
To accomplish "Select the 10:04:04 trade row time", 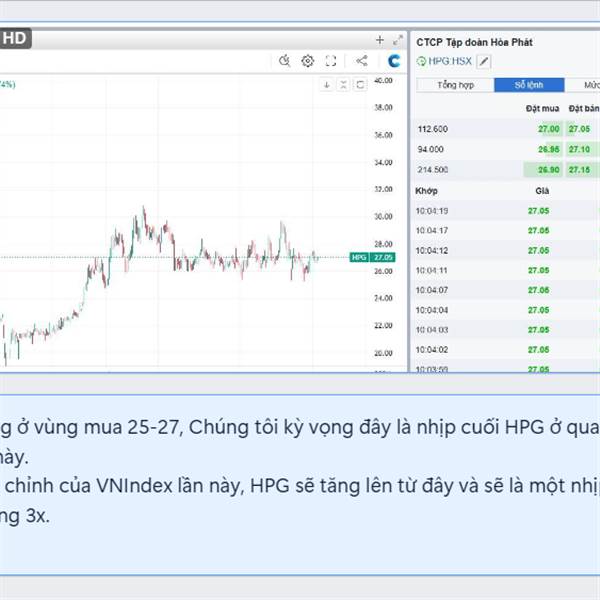I will (432, 310).
